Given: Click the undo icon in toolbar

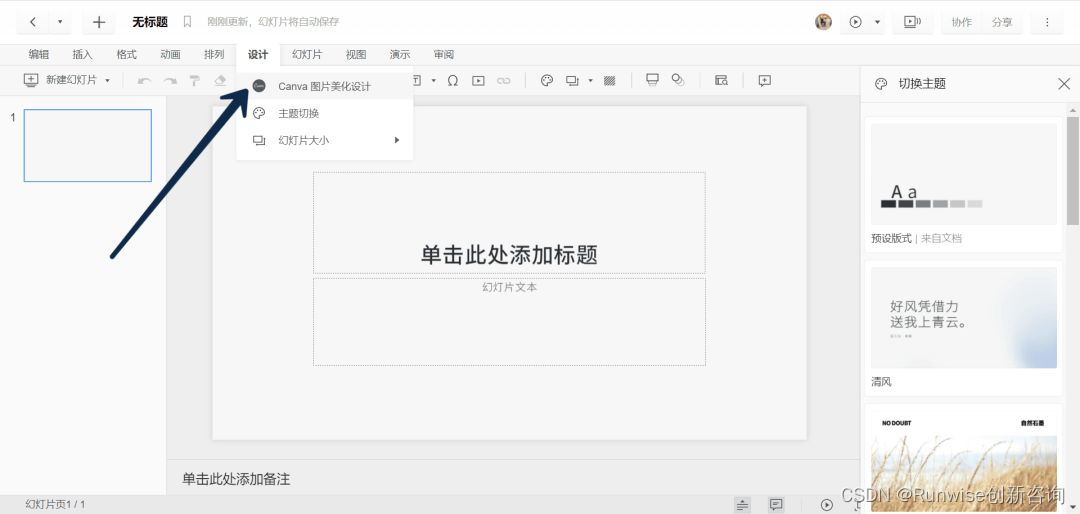Looking at the screenshot, I should 144,81.
